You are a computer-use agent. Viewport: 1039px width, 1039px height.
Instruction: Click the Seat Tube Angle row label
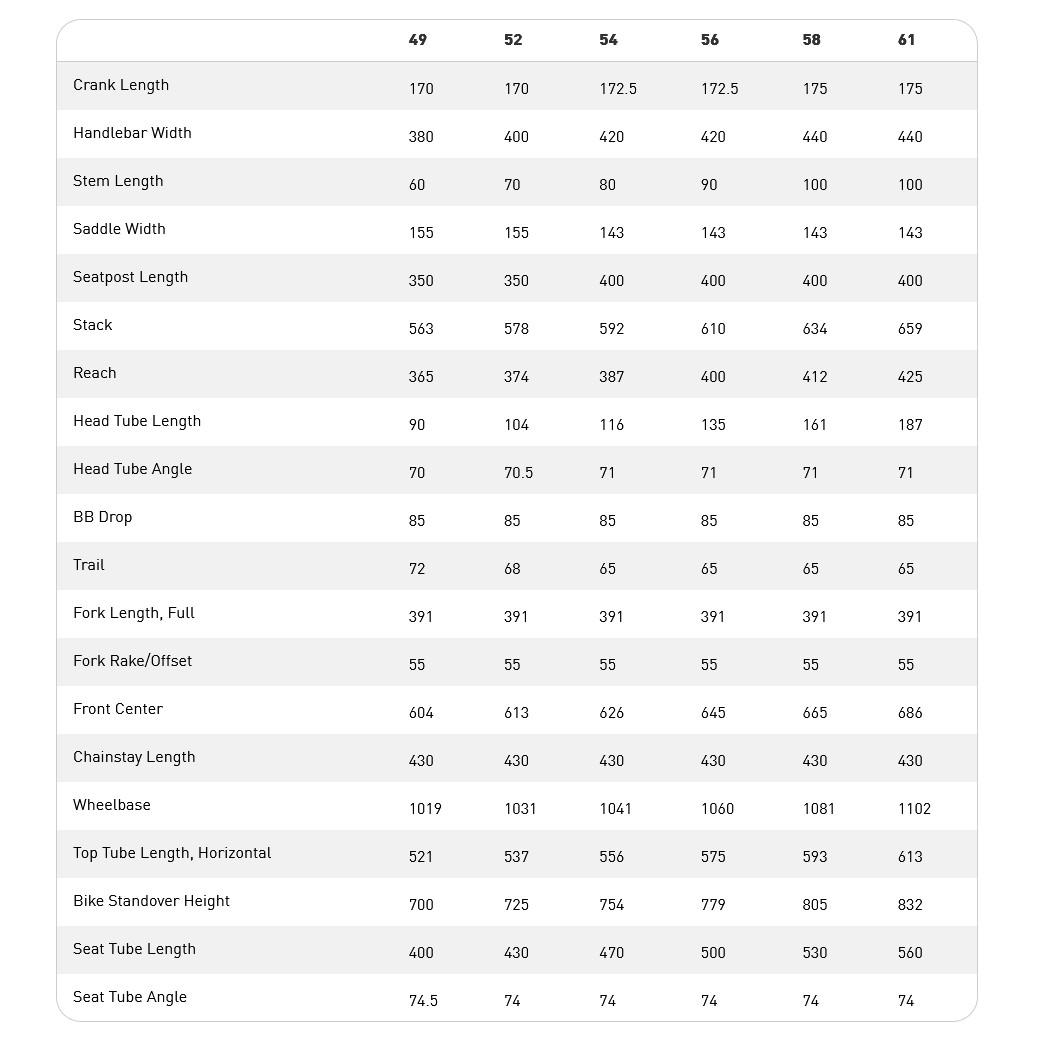(130, 997)
